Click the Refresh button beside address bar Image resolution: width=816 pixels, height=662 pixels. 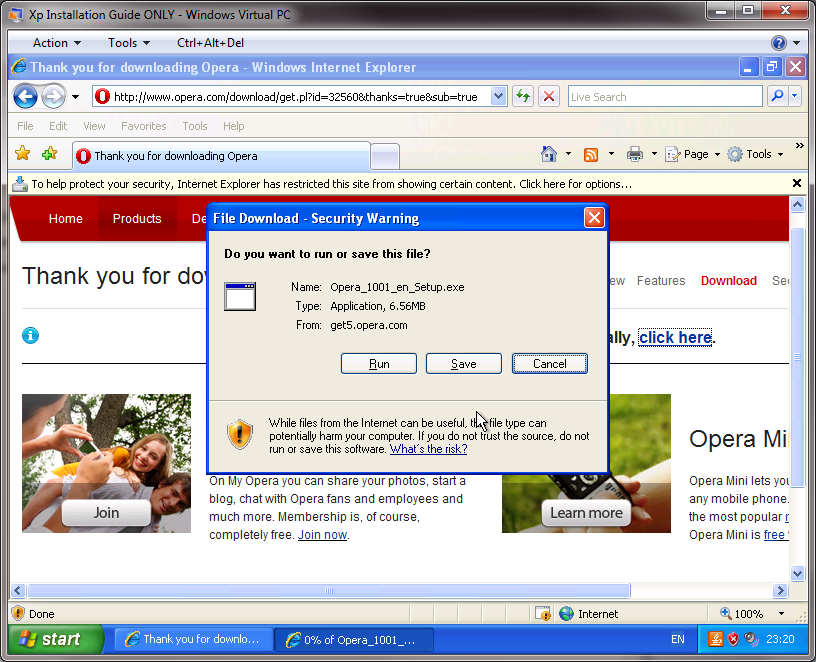(x=522, y=97)
